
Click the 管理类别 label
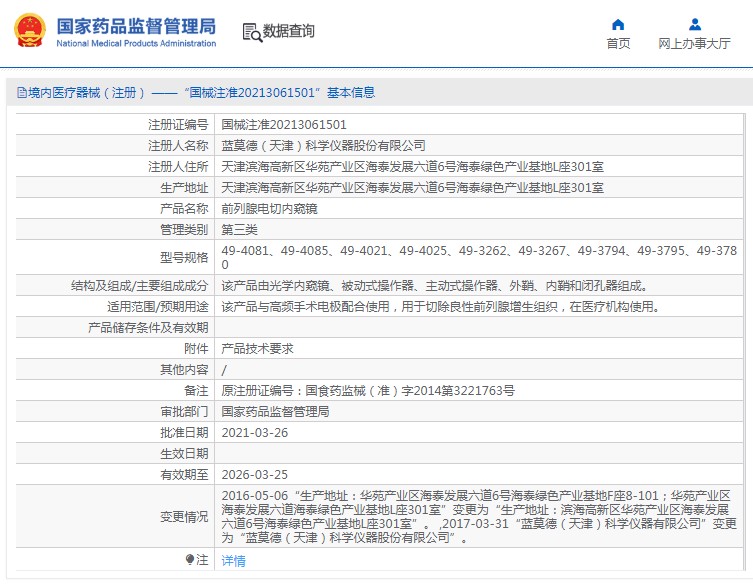184,230
